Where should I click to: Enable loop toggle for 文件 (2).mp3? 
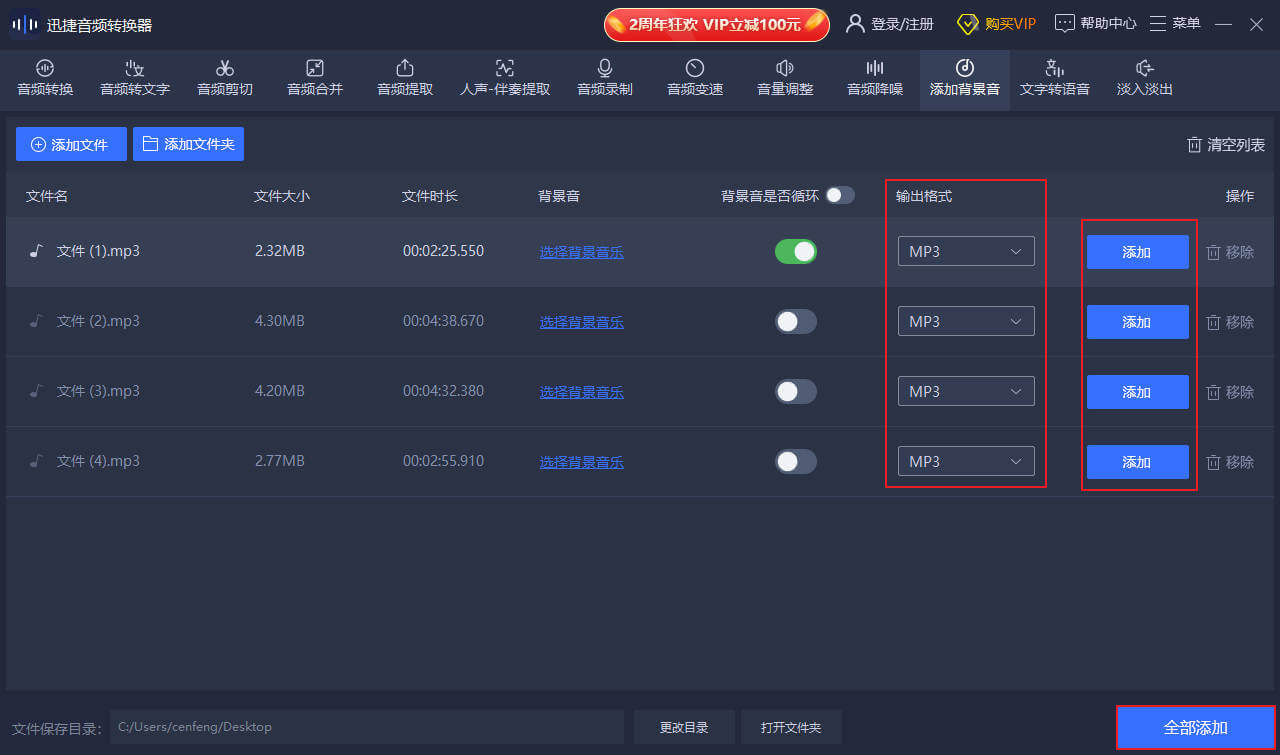click(x=796, y=321)
